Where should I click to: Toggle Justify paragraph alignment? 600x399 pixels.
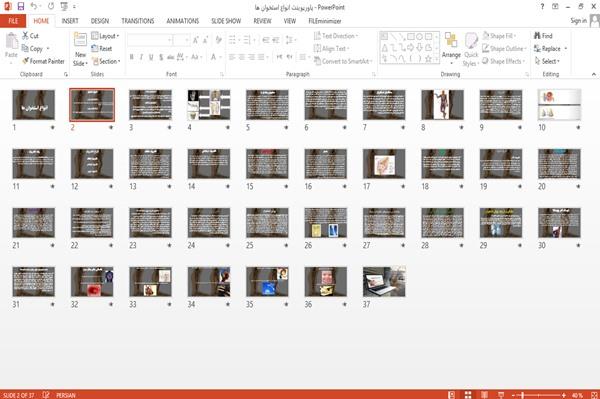point(261,57)
